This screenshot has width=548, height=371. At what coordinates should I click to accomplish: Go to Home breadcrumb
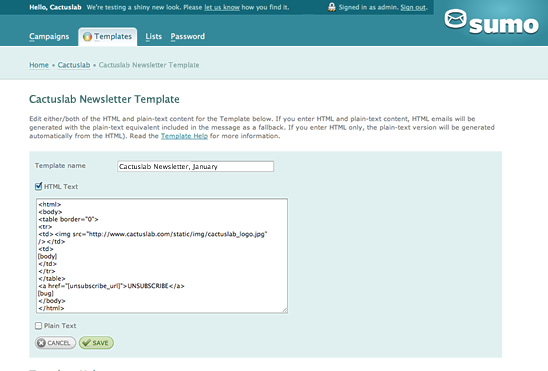click(x=39, y=65)
